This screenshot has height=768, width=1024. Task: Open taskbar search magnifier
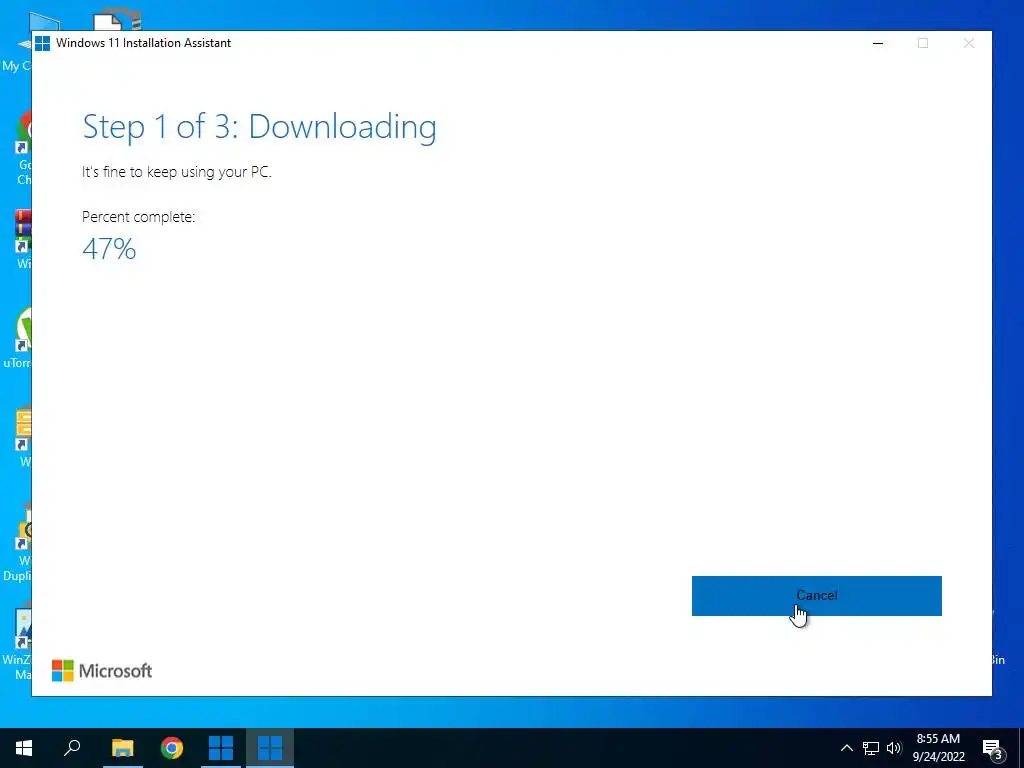pos(72,748)
